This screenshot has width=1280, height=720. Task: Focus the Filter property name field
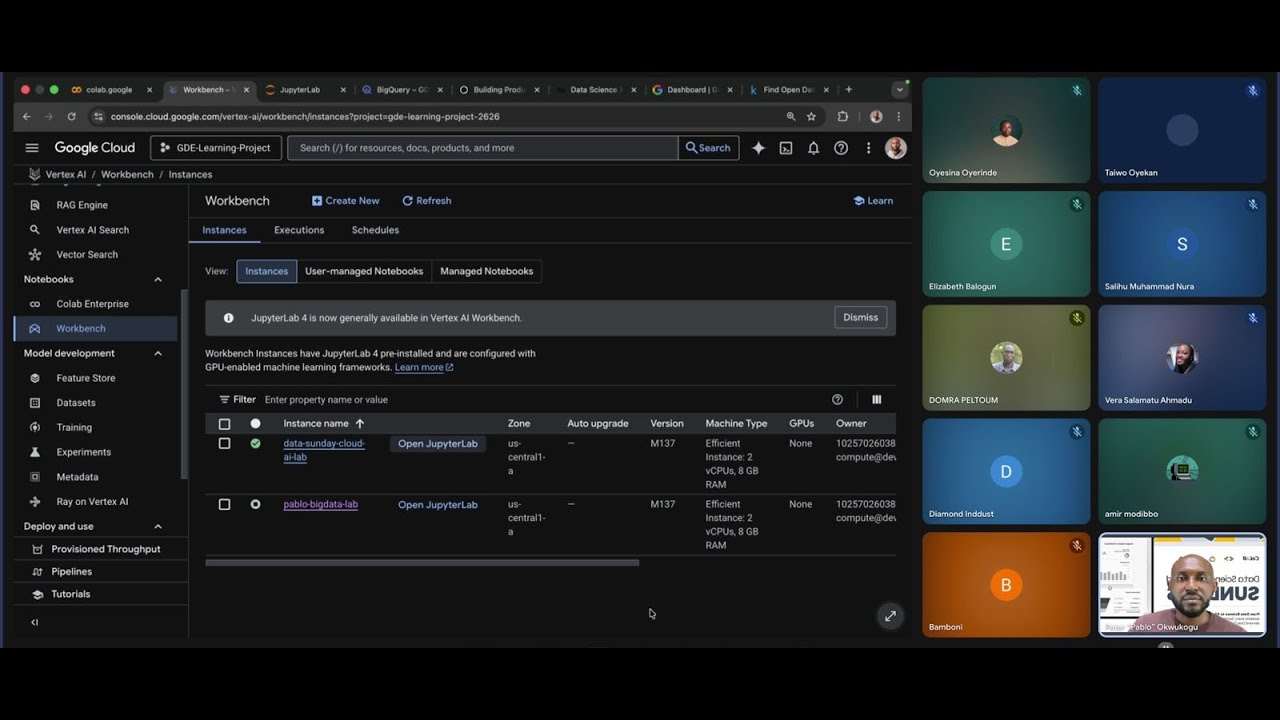click(540, 400)
